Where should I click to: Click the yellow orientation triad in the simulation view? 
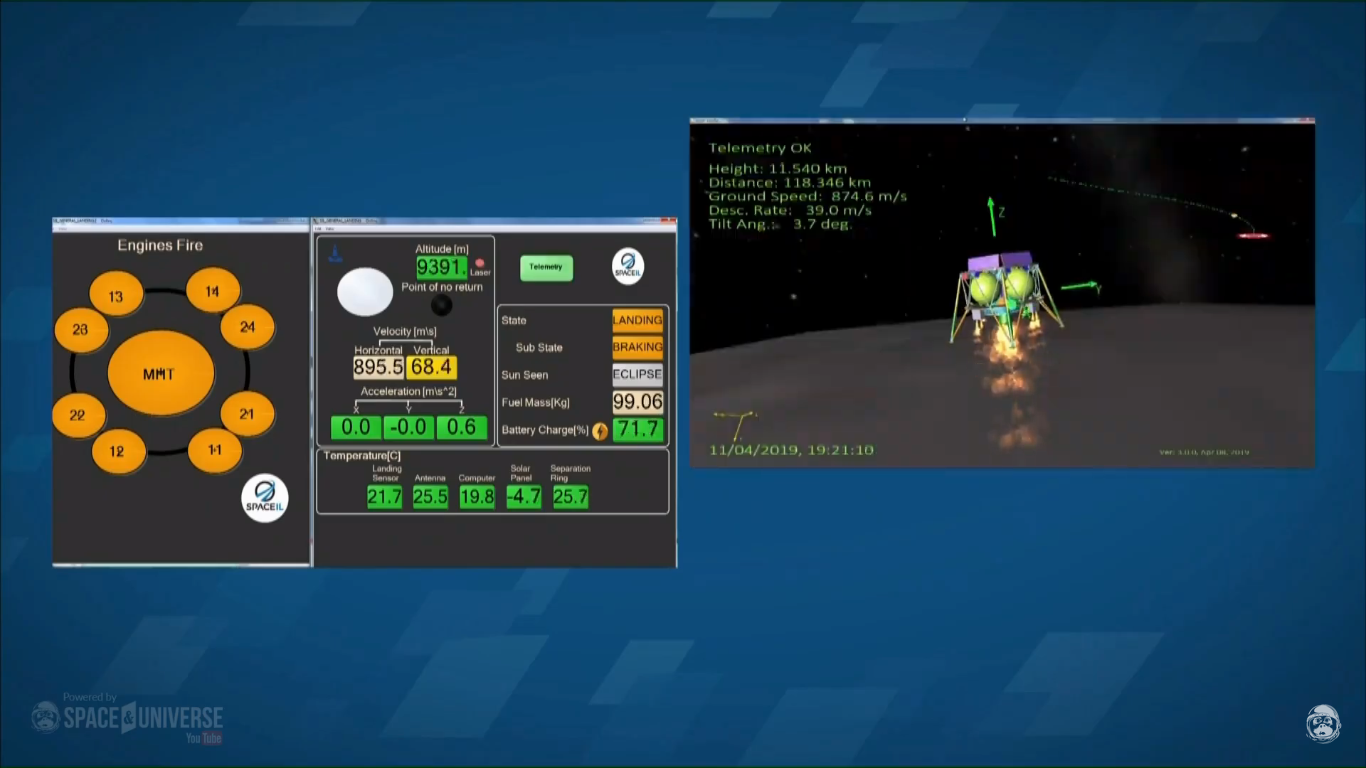pos(736,424)
